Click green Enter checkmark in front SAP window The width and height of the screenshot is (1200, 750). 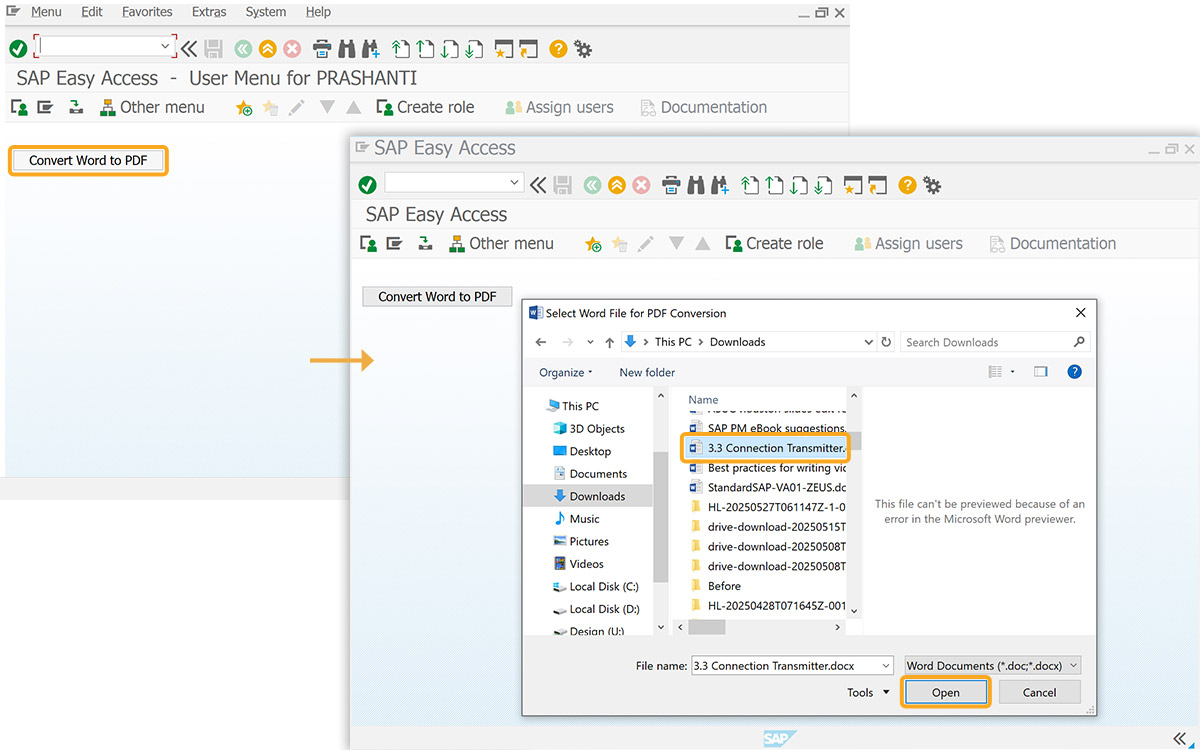(x=367, y=184)
